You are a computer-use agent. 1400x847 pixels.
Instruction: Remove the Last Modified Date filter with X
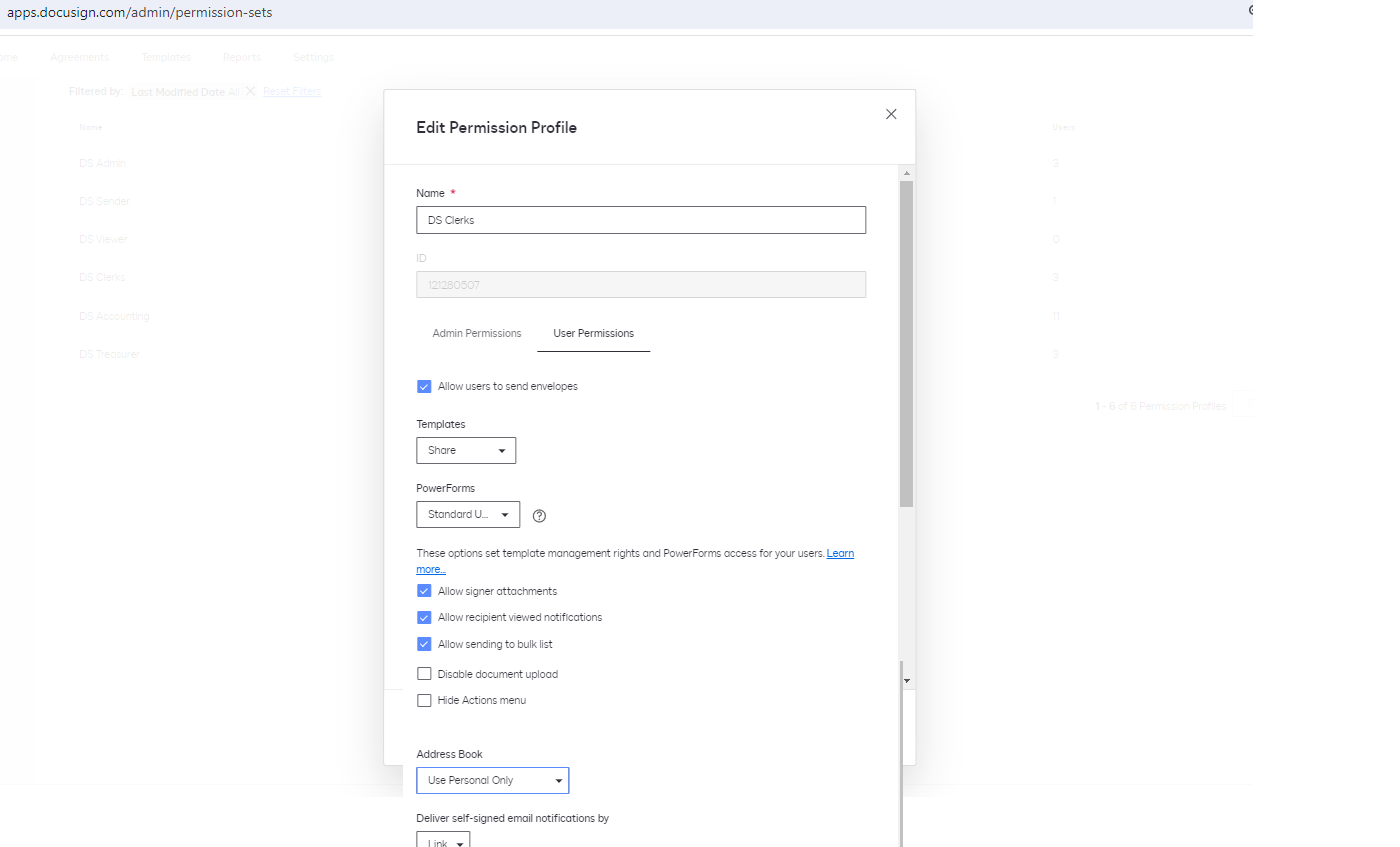[251, 91]
